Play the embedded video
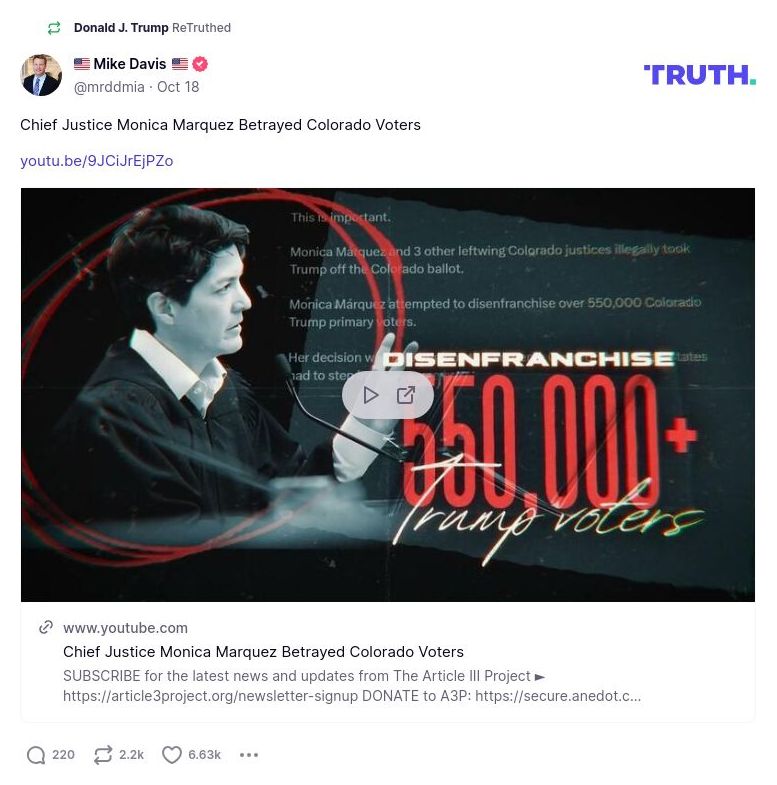The height and width of the screenshot is (785, 777). pos(371,395)
